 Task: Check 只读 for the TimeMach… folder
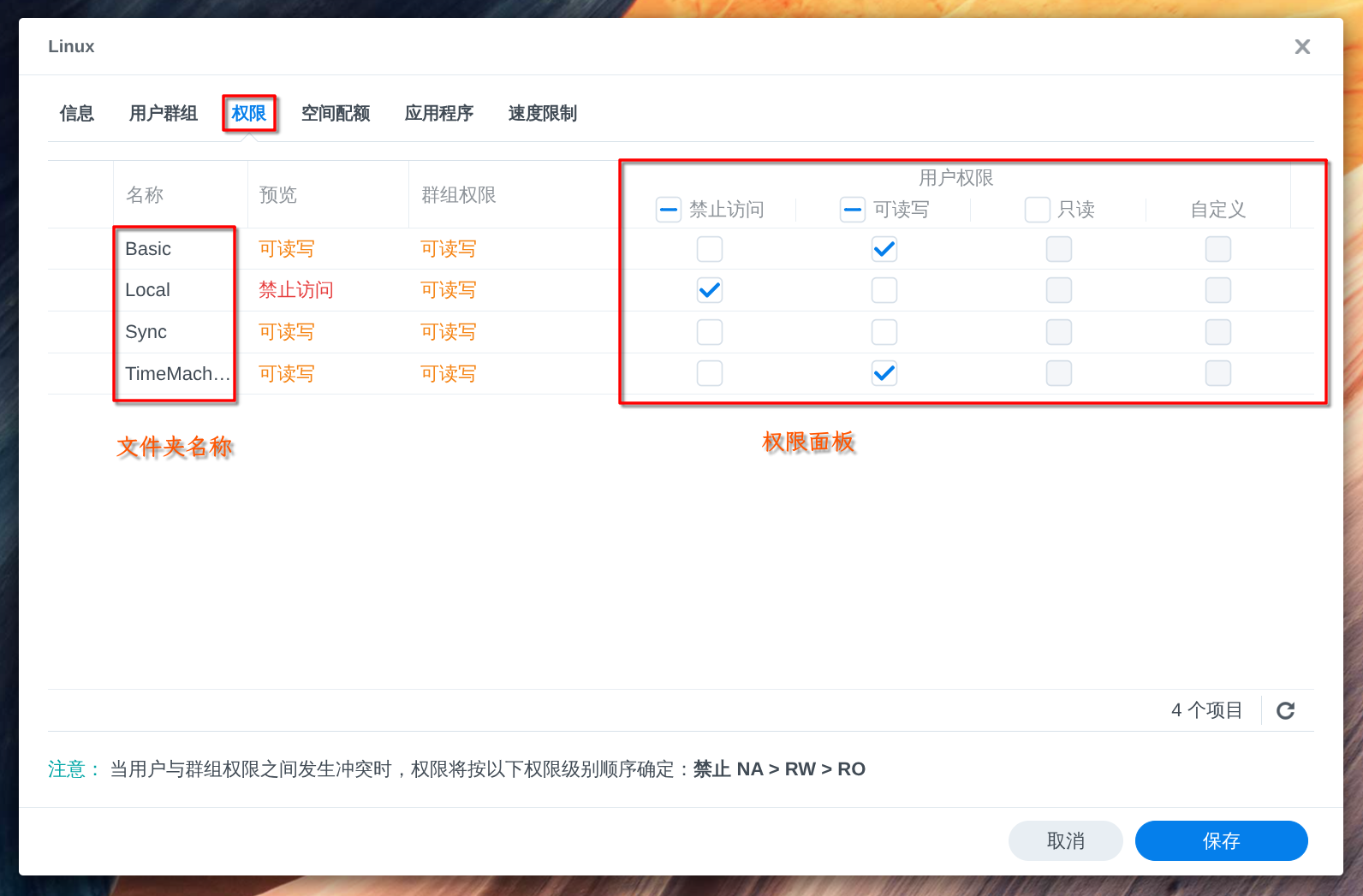[1059, 373]
